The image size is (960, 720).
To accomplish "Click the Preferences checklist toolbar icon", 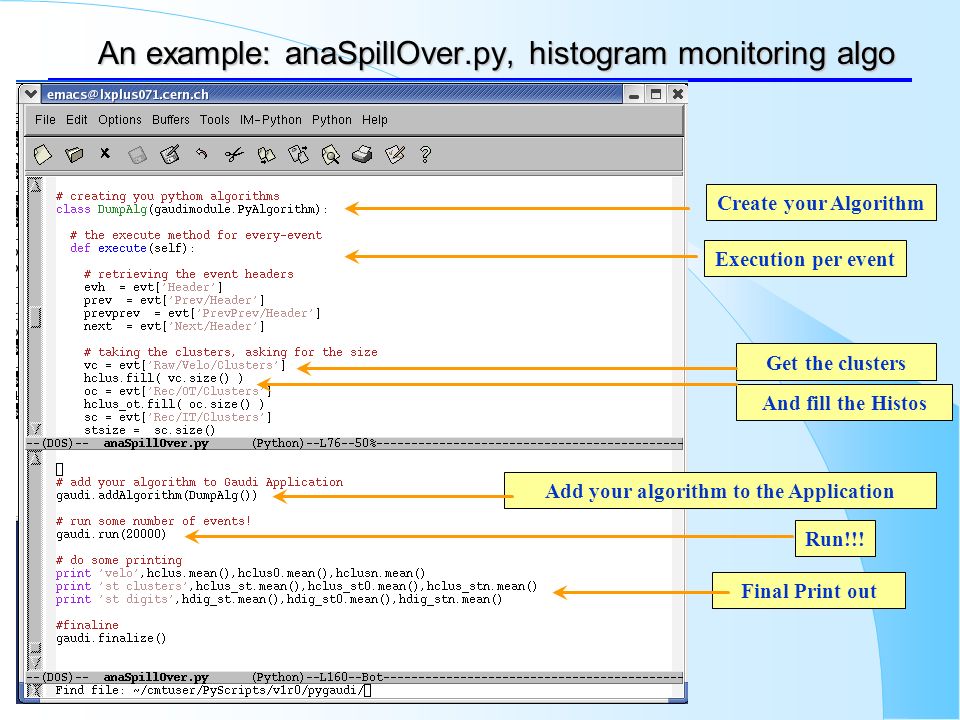I will pos(395,154).
